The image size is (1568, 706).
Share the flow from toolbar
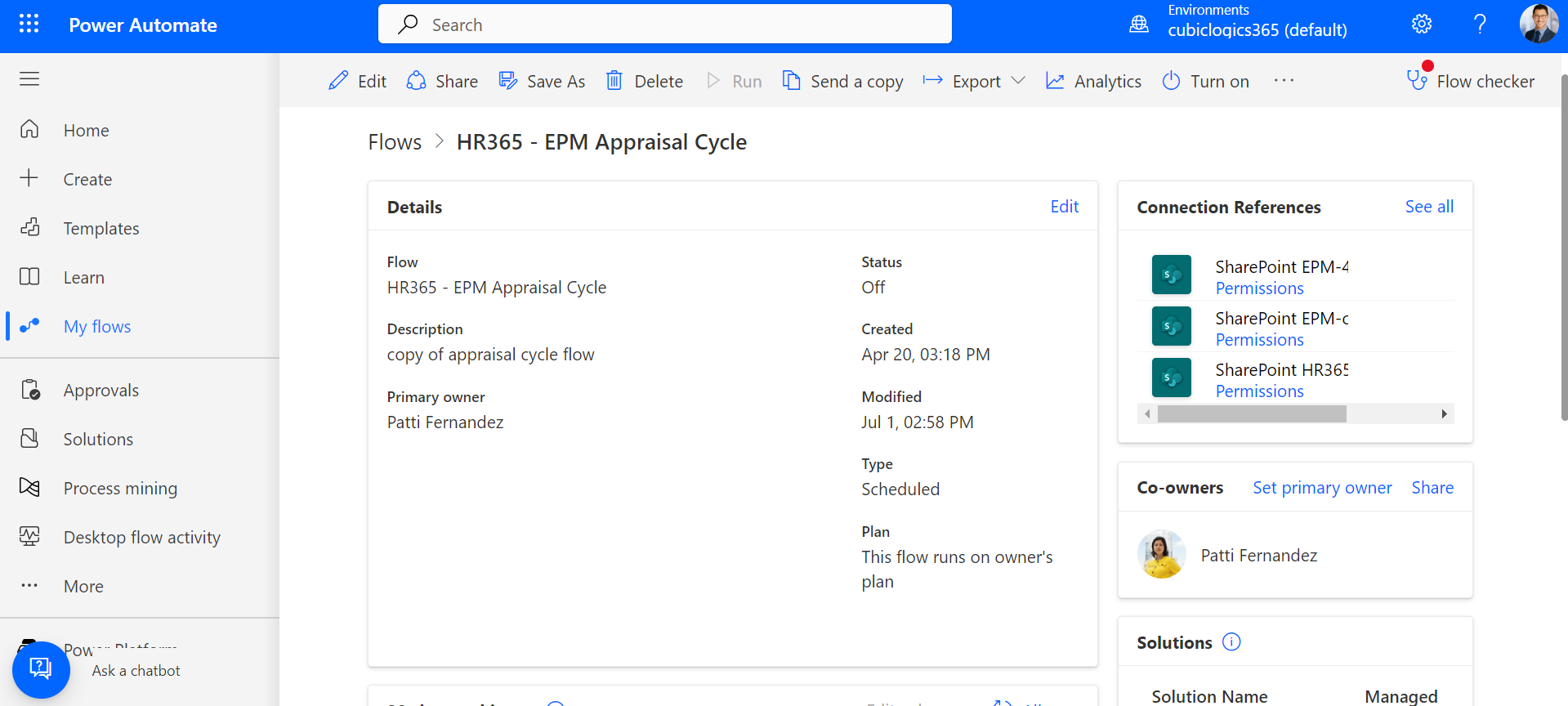pos(442,81)
